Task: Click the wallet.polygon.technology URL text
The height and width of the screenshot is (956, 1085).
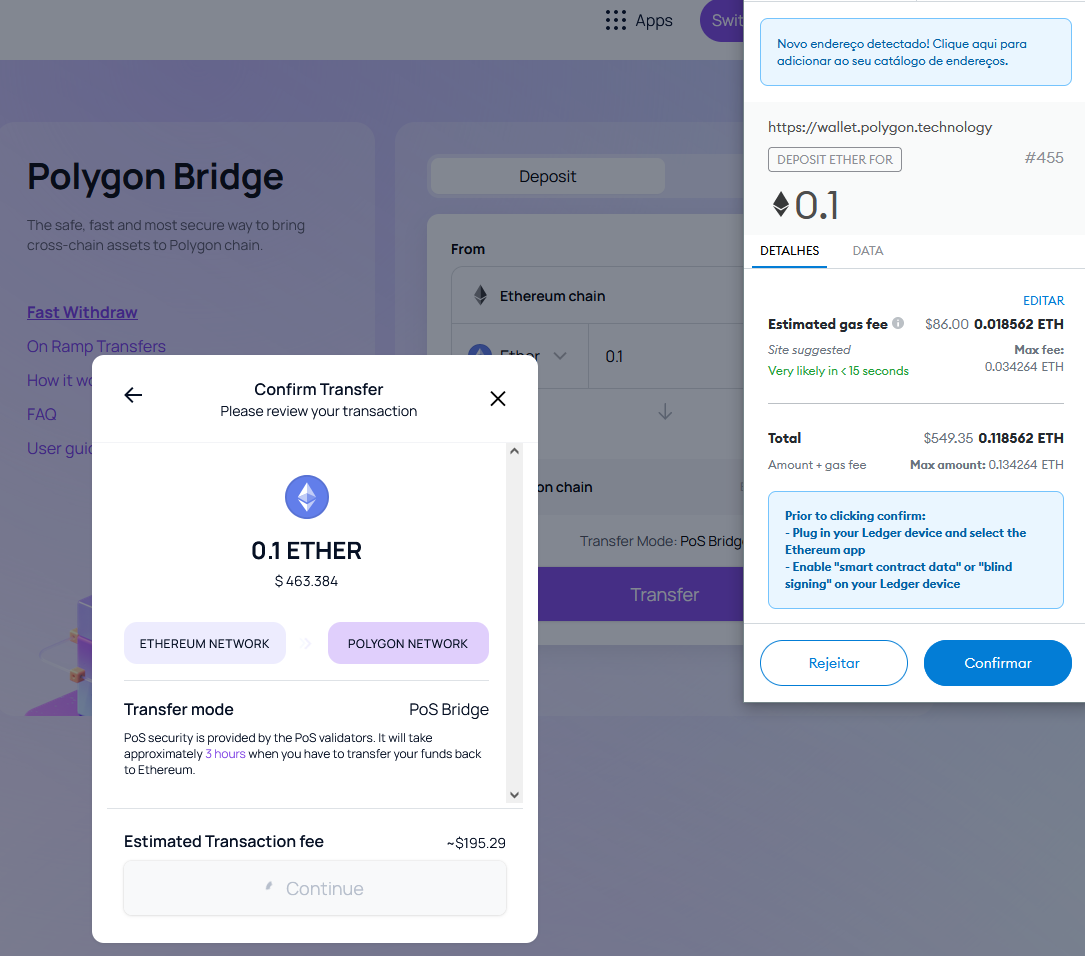Action: click(879, 127)
